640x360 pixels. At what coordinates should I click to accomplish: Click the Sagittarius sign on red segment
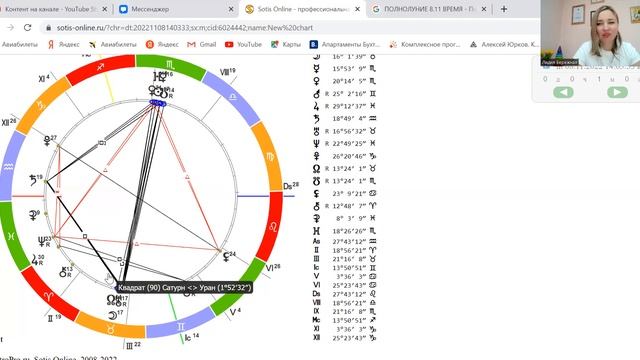(100, 67)
